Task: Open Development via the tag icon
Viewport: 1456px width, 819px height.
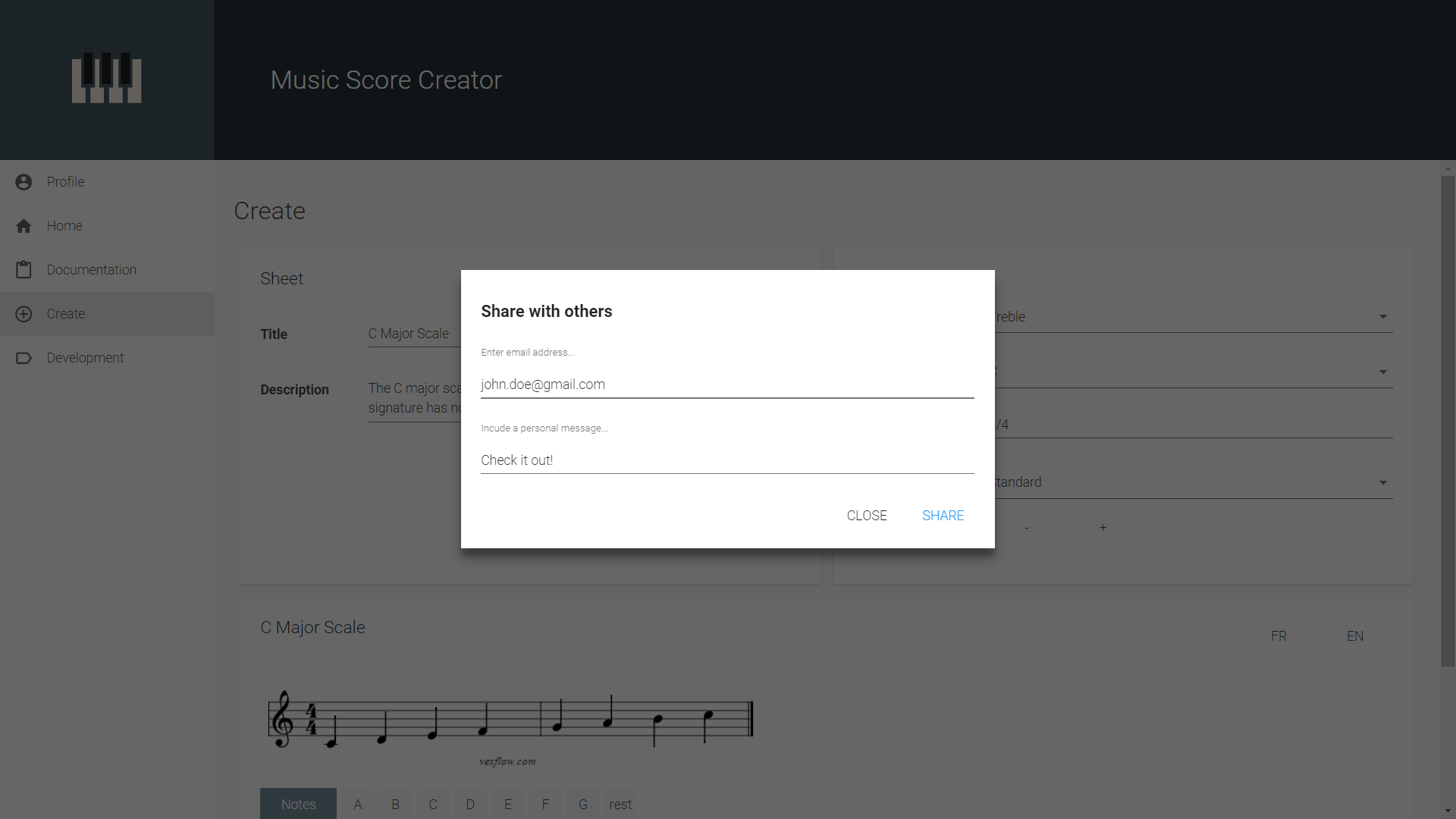Action: (x=24, y=357)
